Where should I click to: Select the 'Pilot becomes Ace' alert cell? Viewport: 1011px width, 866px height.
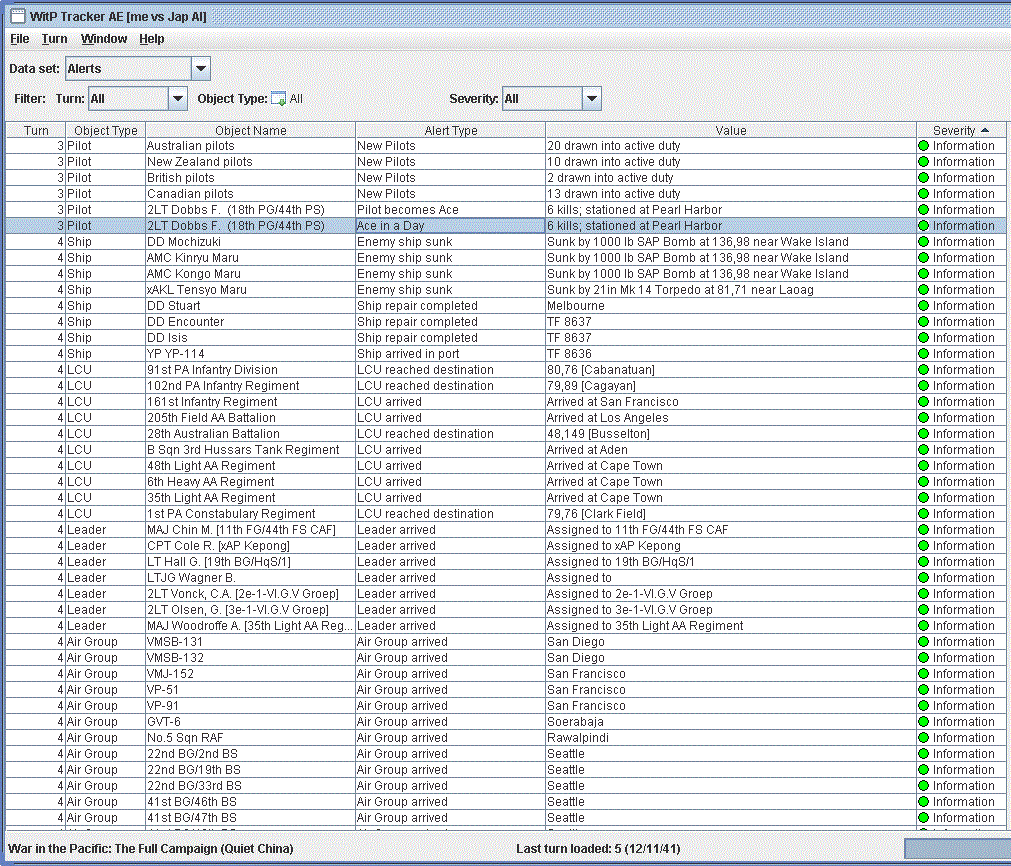(450, 210)
